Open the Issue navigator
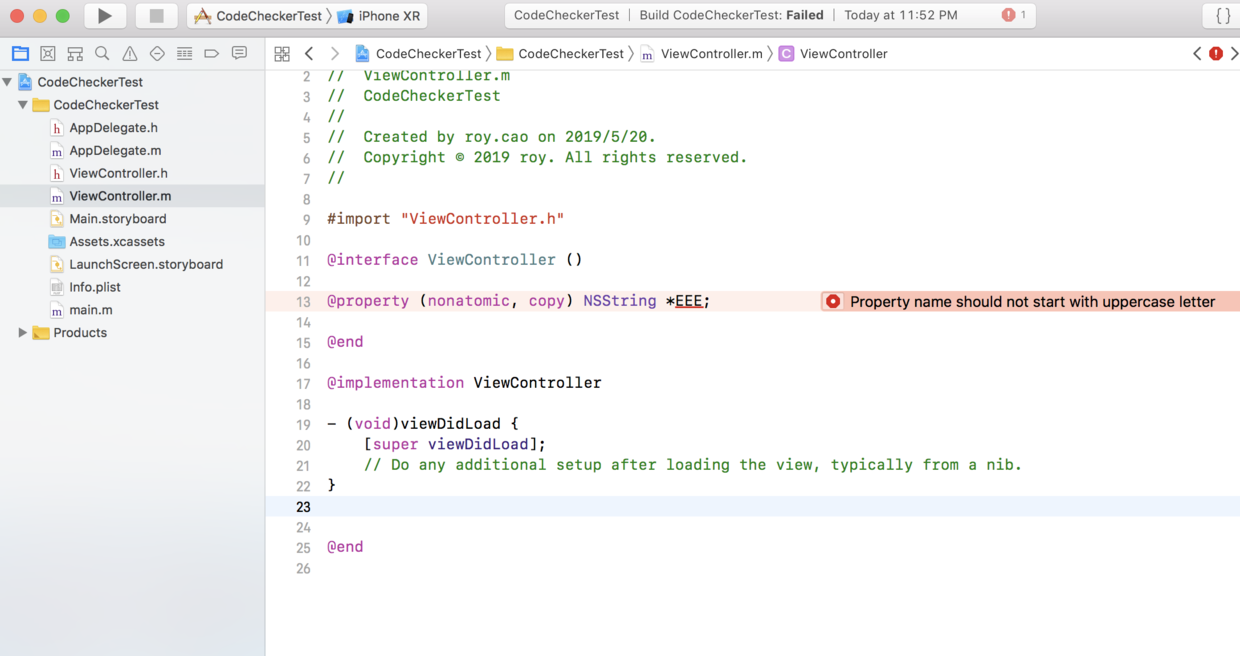The image size is (1240, 656). (128, 53)
